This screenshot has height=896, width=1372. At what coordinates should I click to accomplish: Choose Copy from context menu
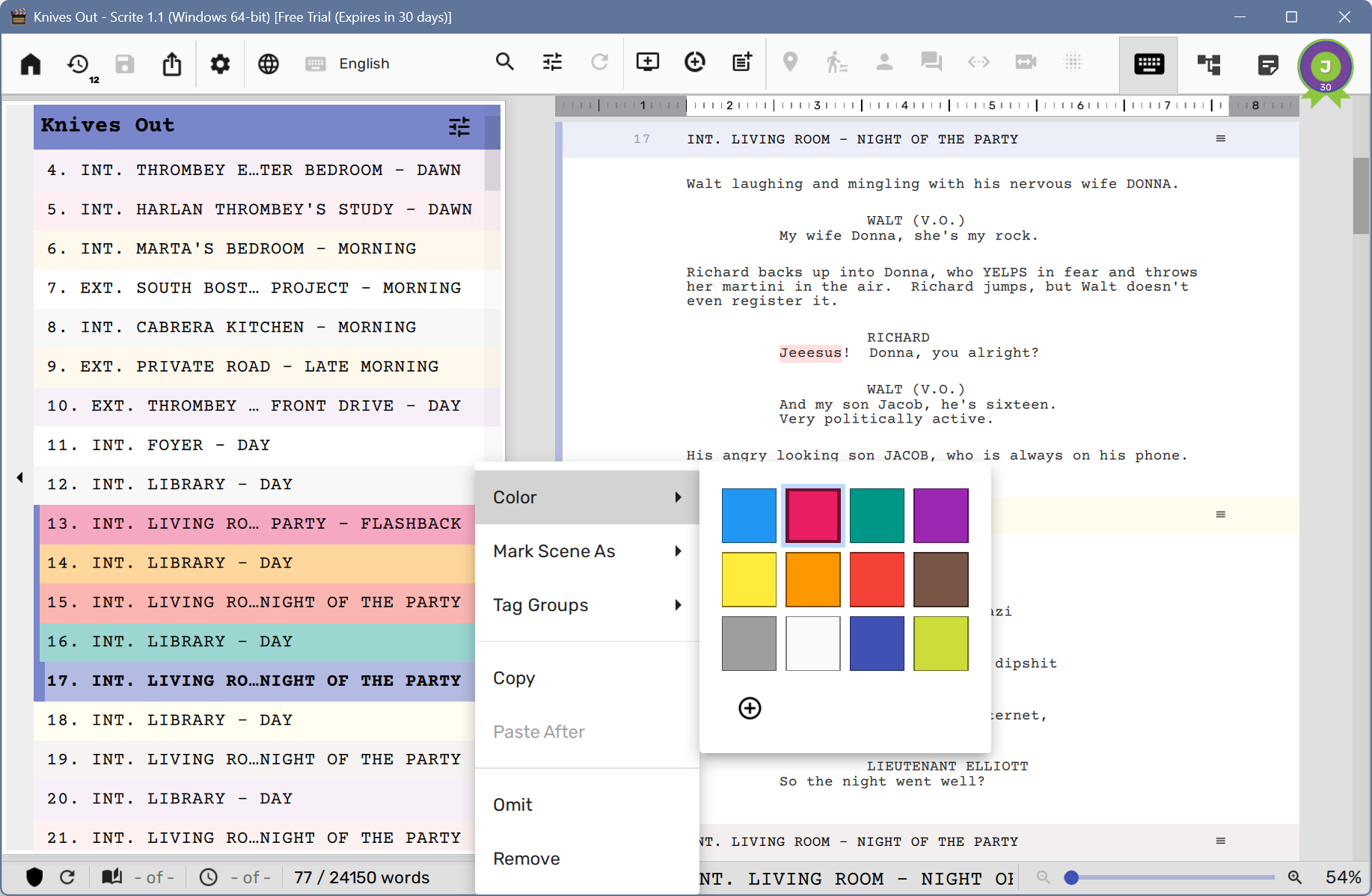[587, 678]
